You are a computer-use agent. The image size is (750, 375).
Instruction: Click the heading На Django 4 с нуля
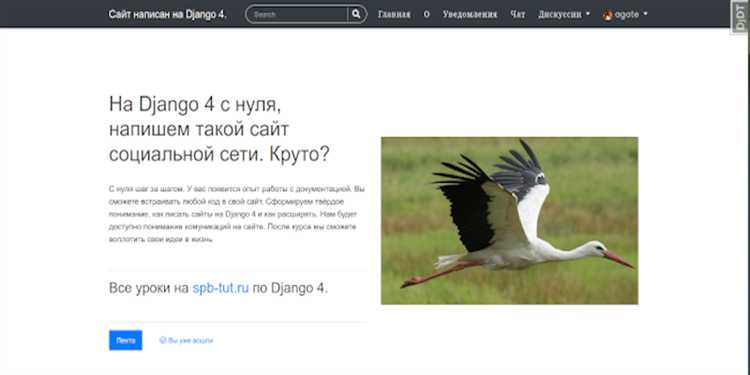(219, 129)
